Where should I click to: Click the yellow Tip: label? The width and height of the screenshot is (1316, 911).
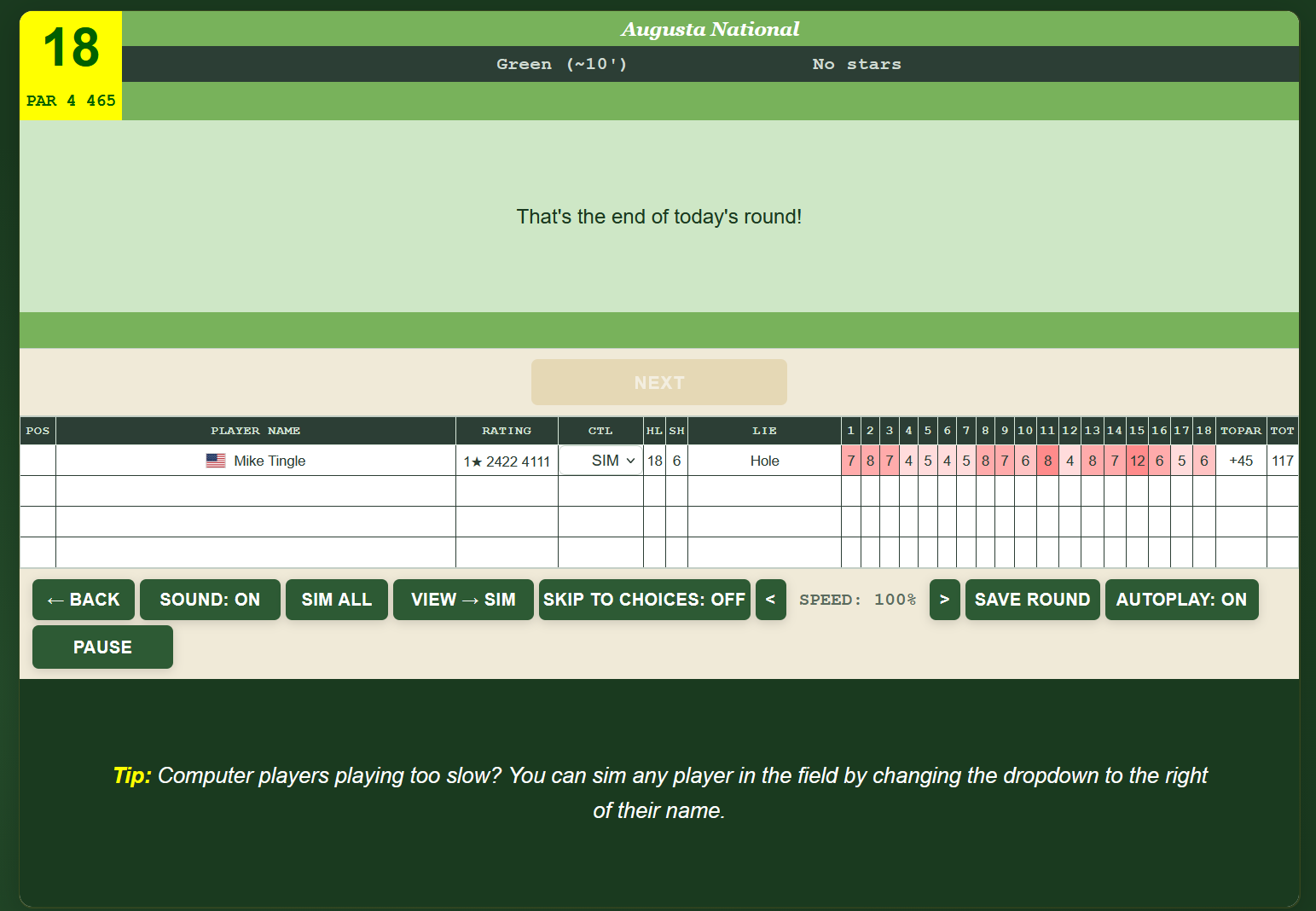[132, 775]
